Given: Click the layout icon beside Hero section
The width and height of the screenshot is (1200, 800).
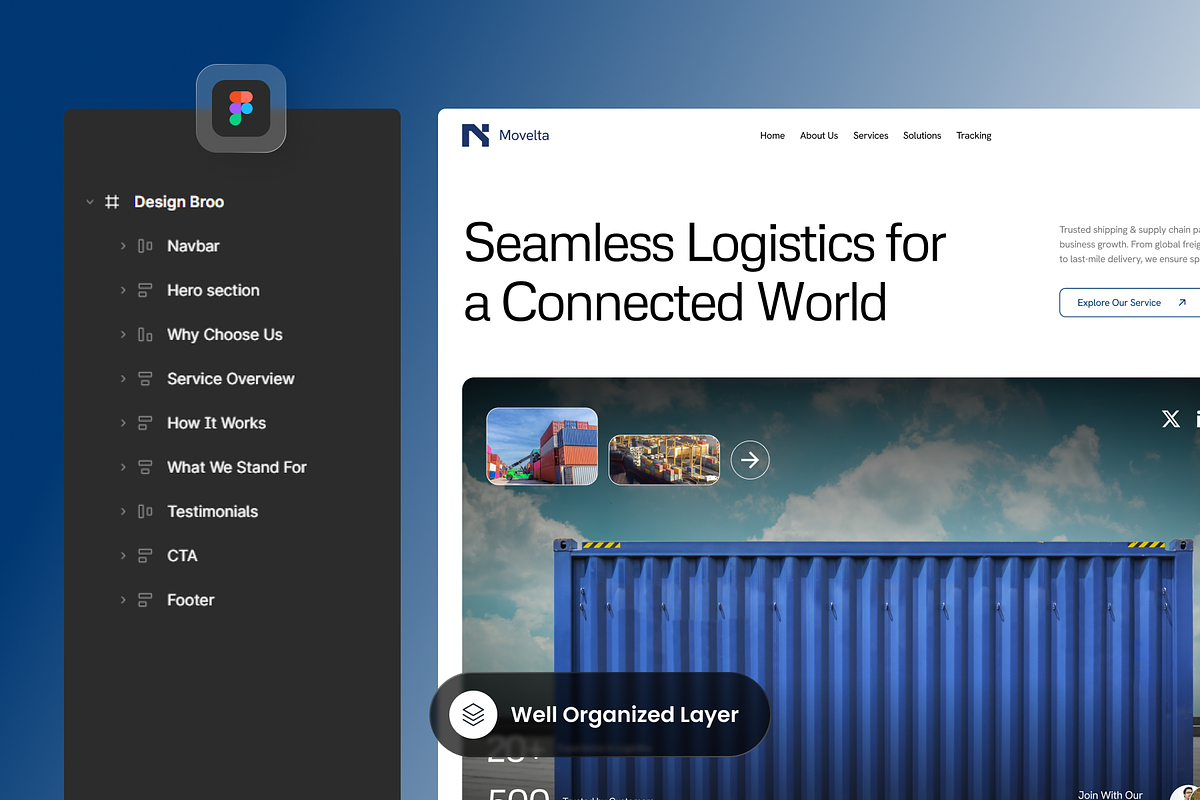Looking at the screenshot, I should tap(145, 290).
